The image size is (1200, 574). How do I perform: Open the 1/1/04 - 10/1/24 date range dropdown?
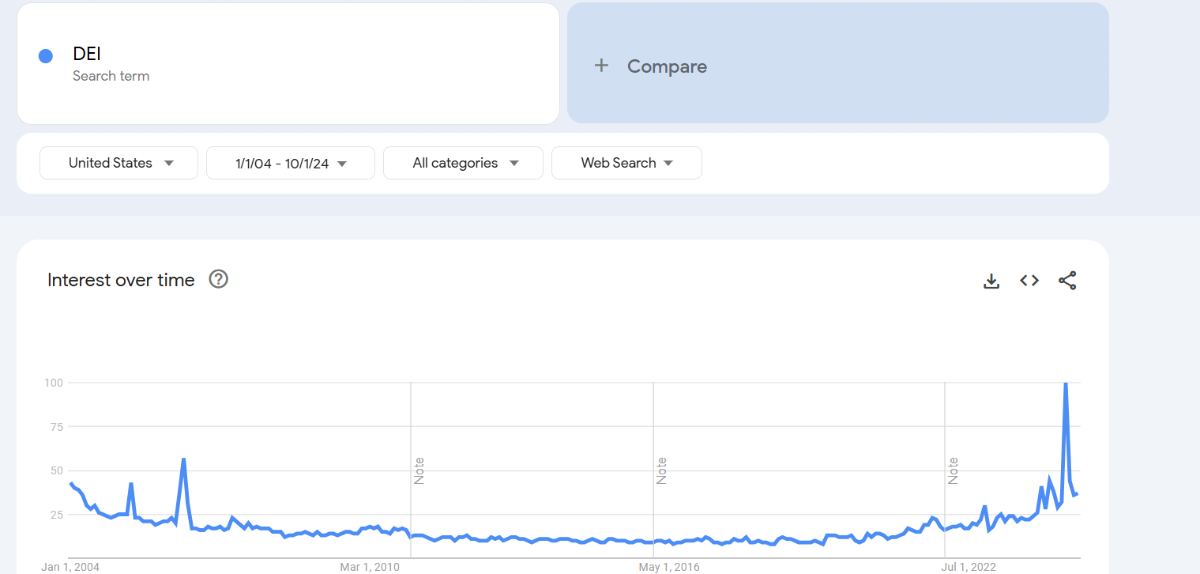290,163
